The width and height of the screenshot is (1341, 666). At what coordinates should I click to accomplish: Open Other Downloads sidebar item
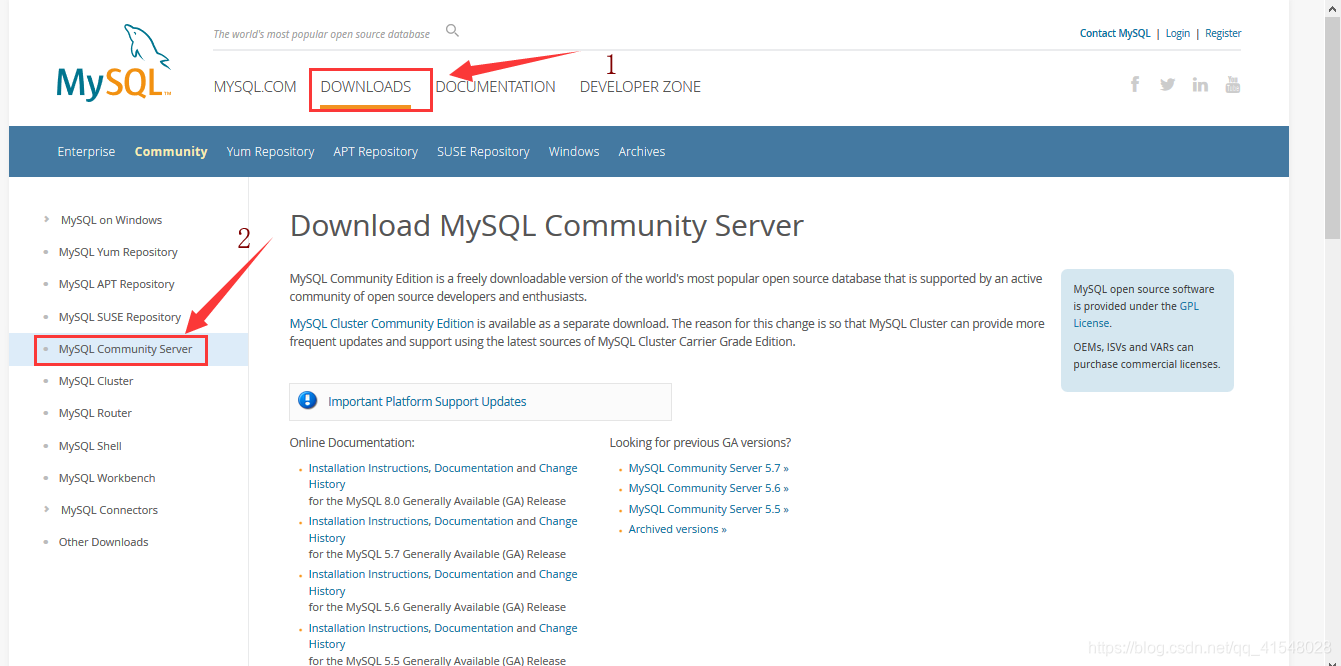(x=103, y=542)
